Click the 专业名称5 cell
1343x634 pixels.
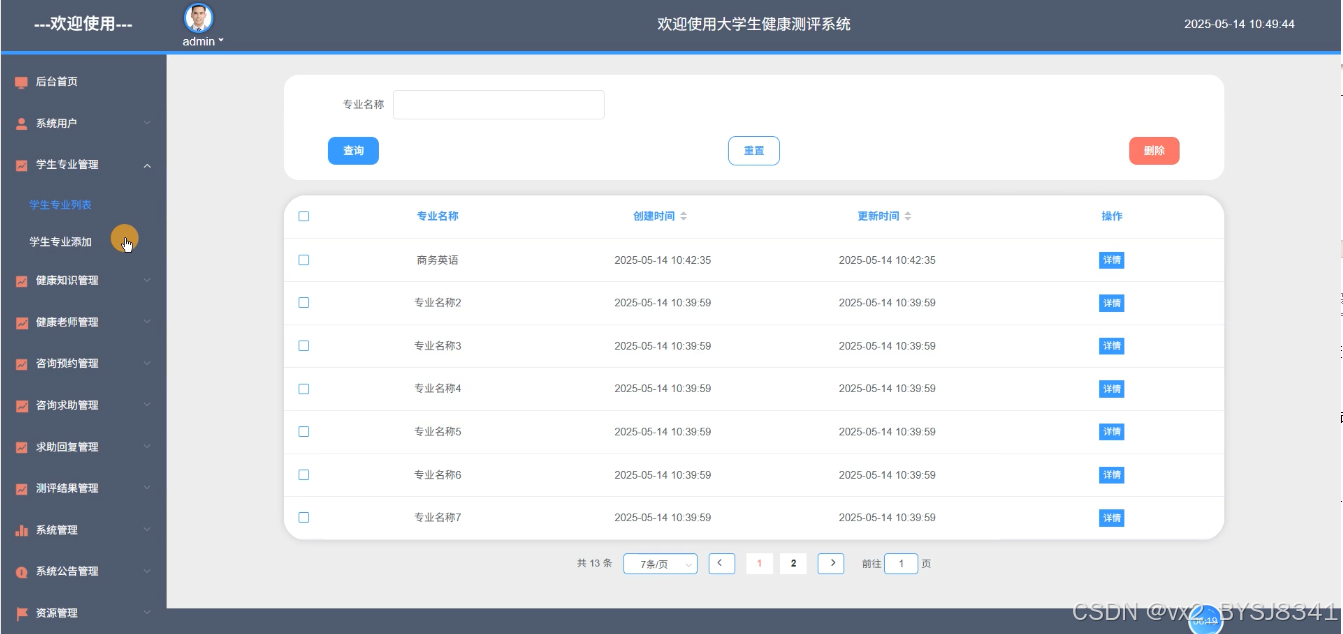coord(438,432)
